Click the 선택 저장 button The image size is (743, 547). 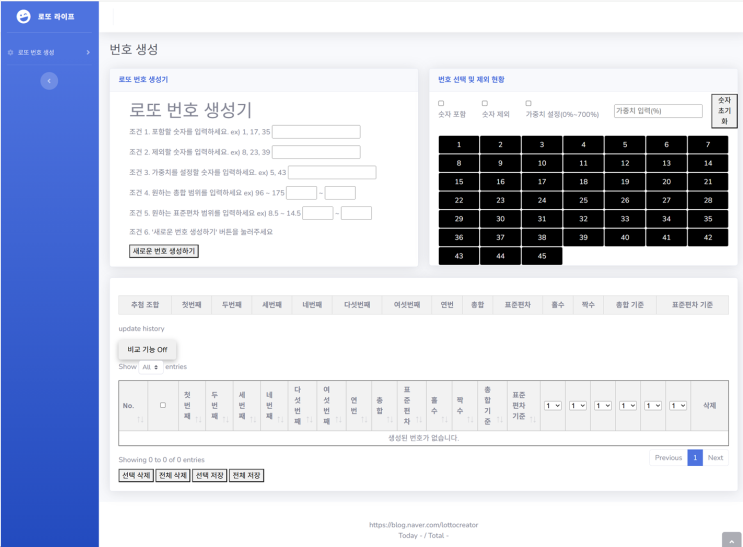coord(210,475)
